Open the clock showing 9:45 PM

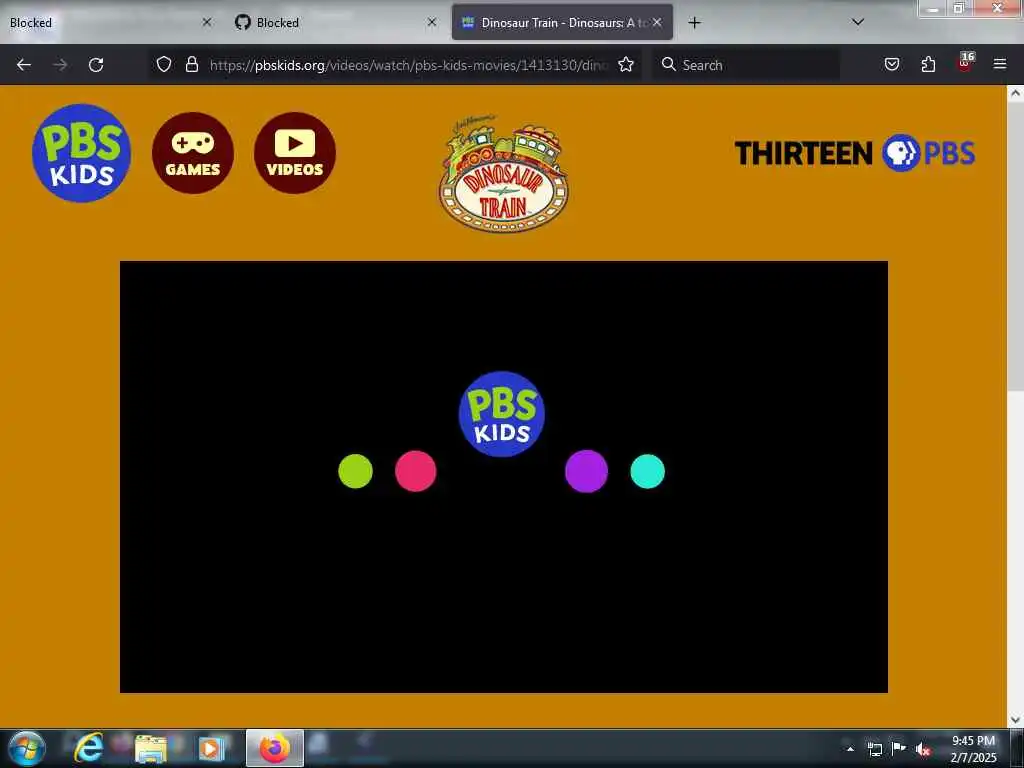(973, 749)
